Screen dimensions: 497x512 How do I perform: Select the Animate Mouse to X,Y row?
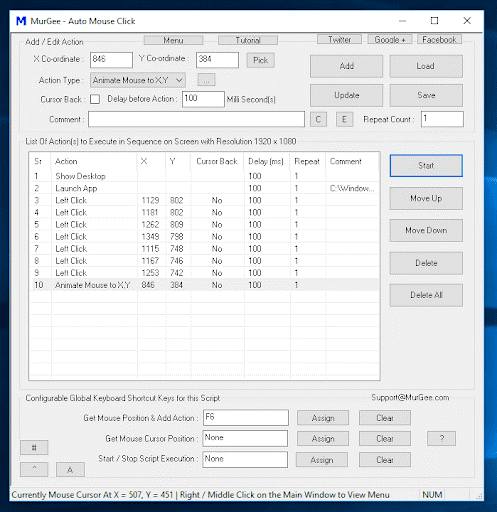[204, 285]
